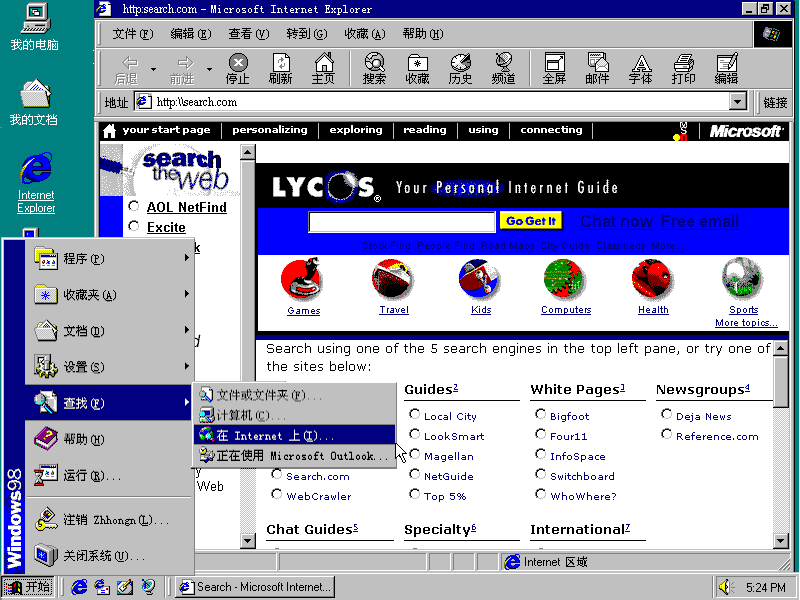Click the Print (打印) toolbar icon
The width and height of the screenshot is (800, 600).
685,67
